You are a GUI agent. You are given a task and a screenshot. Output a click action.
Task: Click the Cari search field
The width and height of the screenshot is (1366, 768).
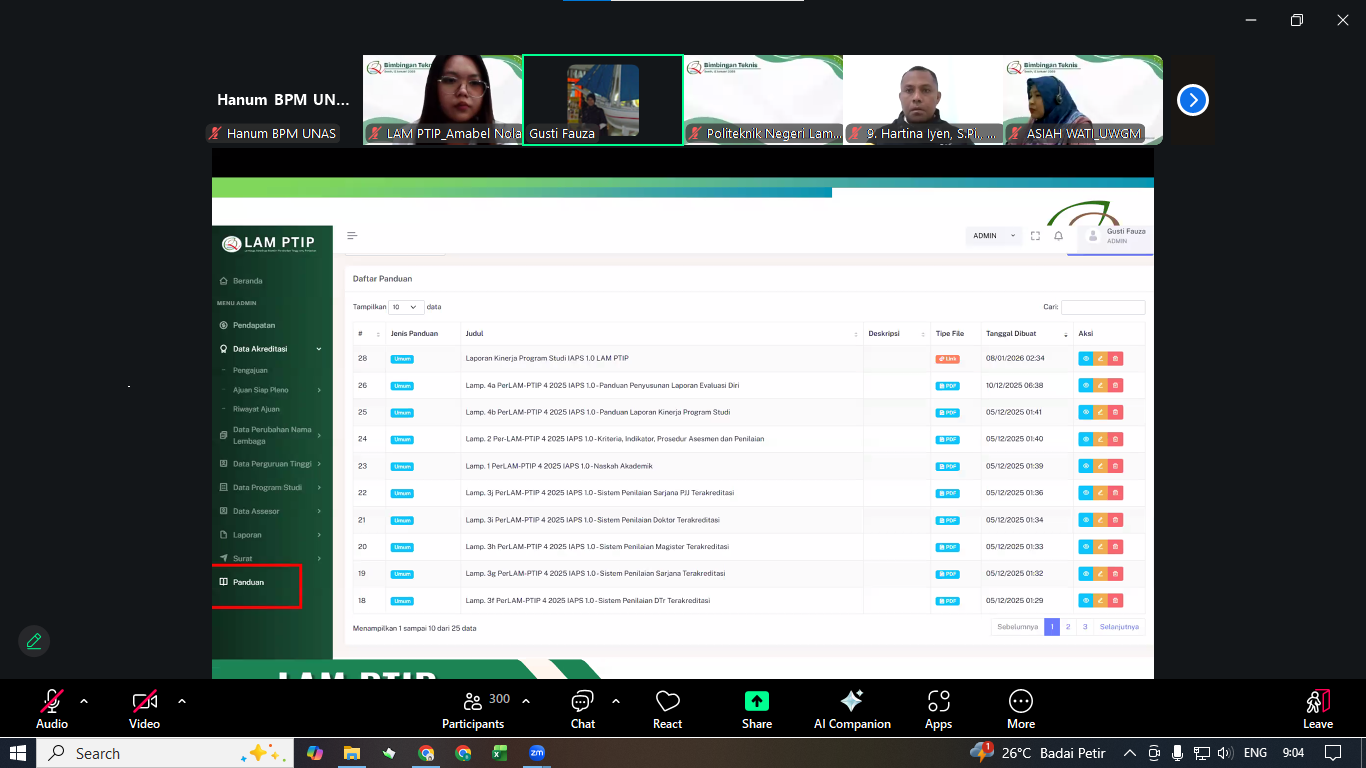[x=1103, y=307]
